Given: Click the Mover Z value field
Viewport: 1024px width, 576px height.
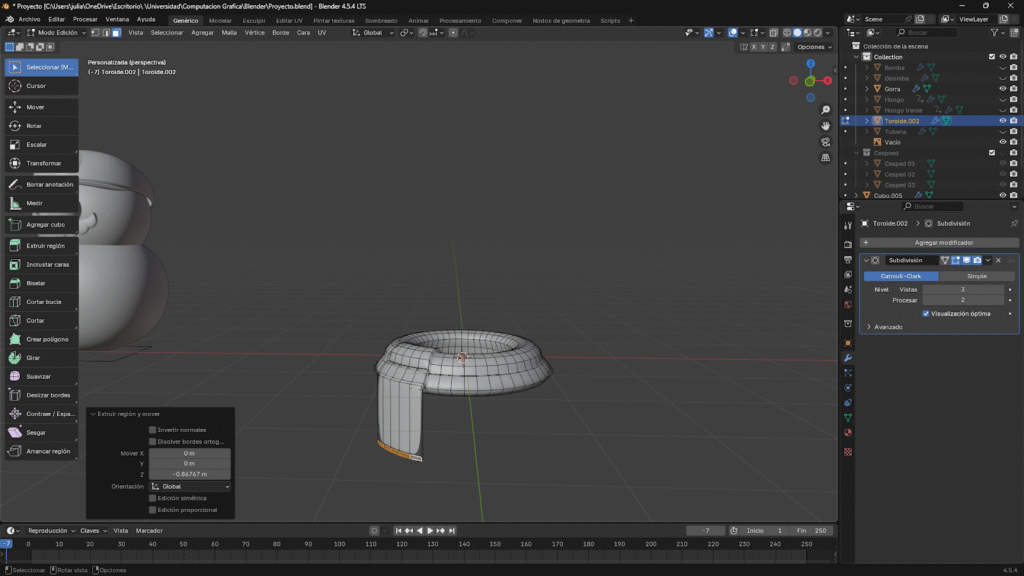Looking at the screenshot, I should [x=189, y=474].
